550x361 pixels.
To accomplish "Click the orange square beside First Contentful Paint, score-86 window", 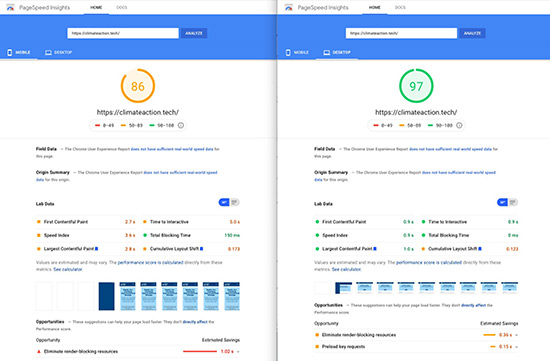I will coord(39,222).
